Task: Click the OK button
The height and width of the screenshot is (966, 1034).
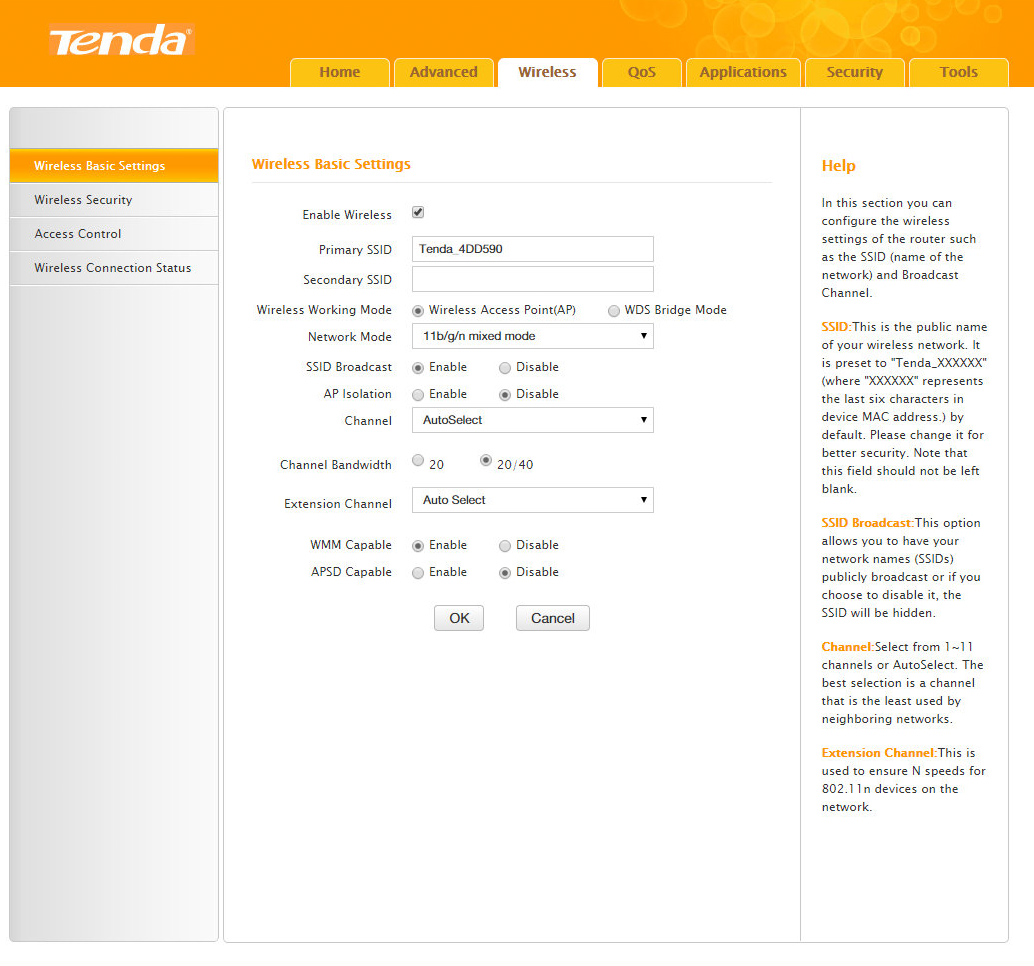Action: point(459,618)
